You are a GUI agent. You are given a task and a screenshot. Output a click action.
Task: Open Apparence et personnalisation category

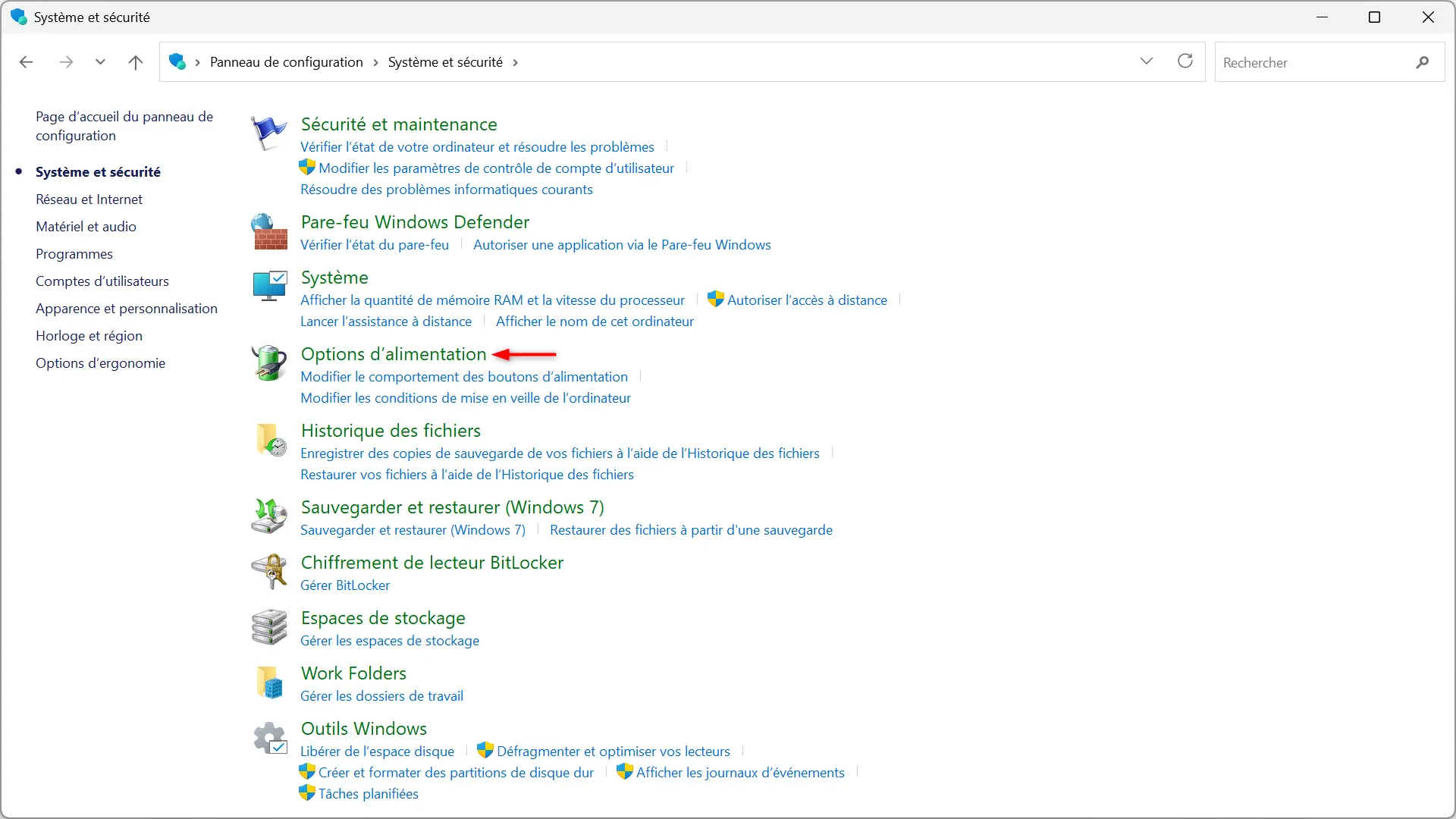127,309
